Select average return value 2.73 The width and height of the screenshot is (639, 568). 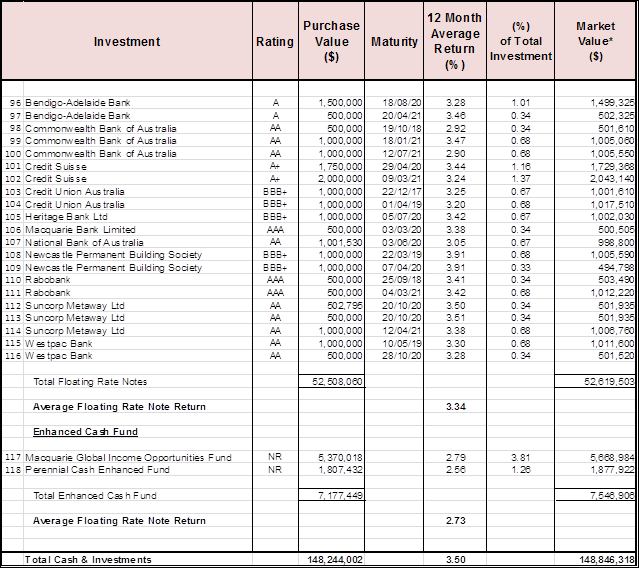(x=456, y=521)
